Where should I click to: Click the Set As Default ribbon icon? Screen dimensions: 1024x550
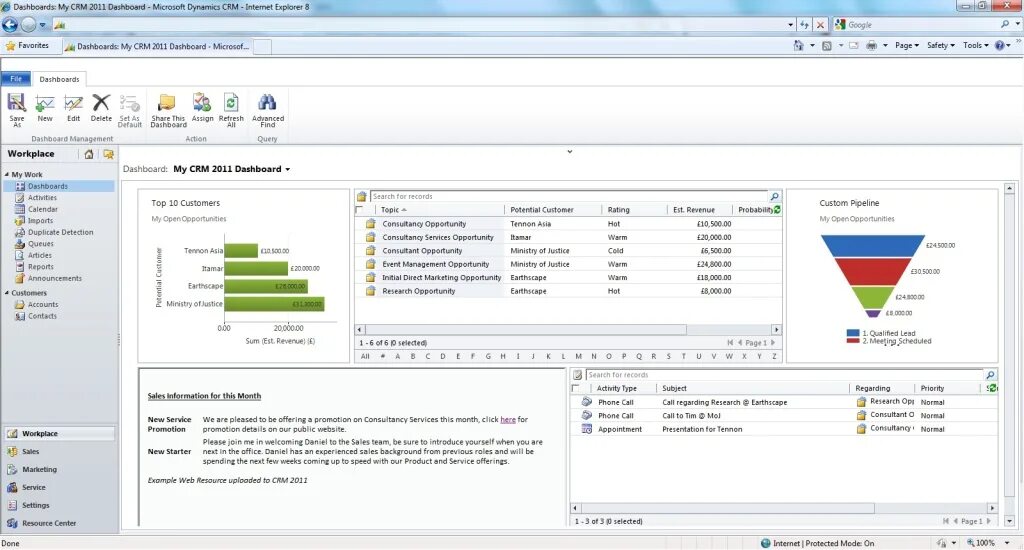tap(129, 103)
